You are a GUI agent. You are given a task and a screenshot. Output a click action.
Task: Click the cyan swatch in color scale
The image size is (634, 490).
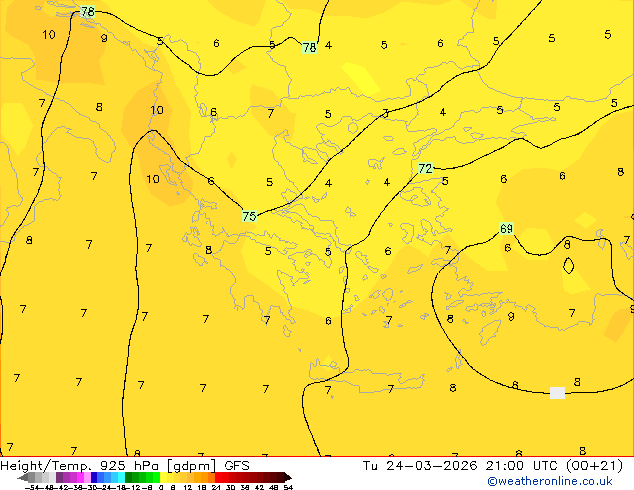[x=121, y=477]
